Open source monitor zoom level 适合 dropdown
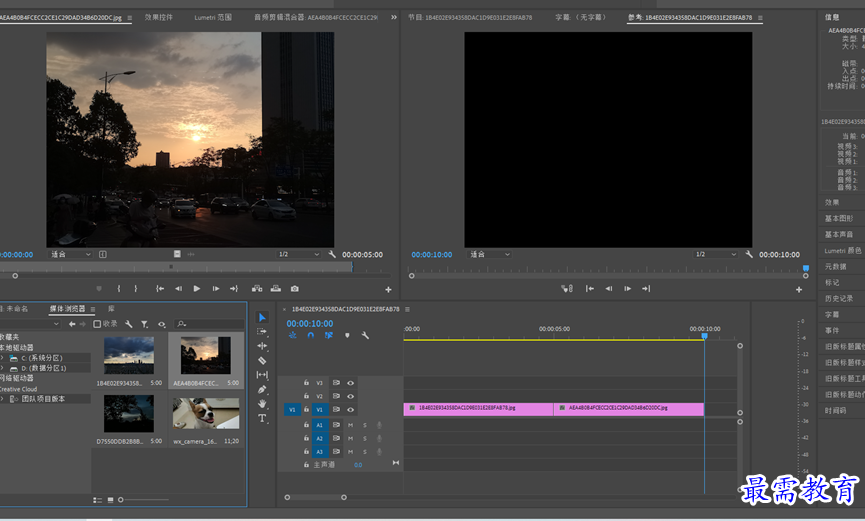Screen dimensions: 865x521 [71, 254]
